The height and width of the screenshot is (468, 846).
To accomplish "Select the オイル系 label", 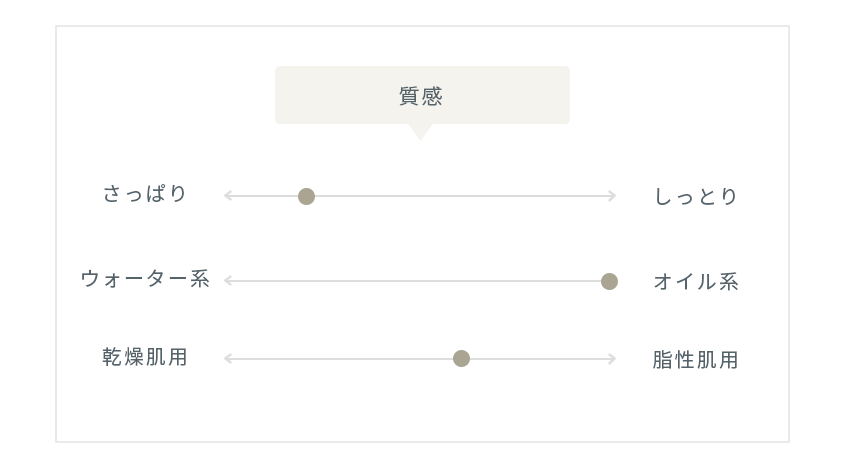I will [696, 282].
